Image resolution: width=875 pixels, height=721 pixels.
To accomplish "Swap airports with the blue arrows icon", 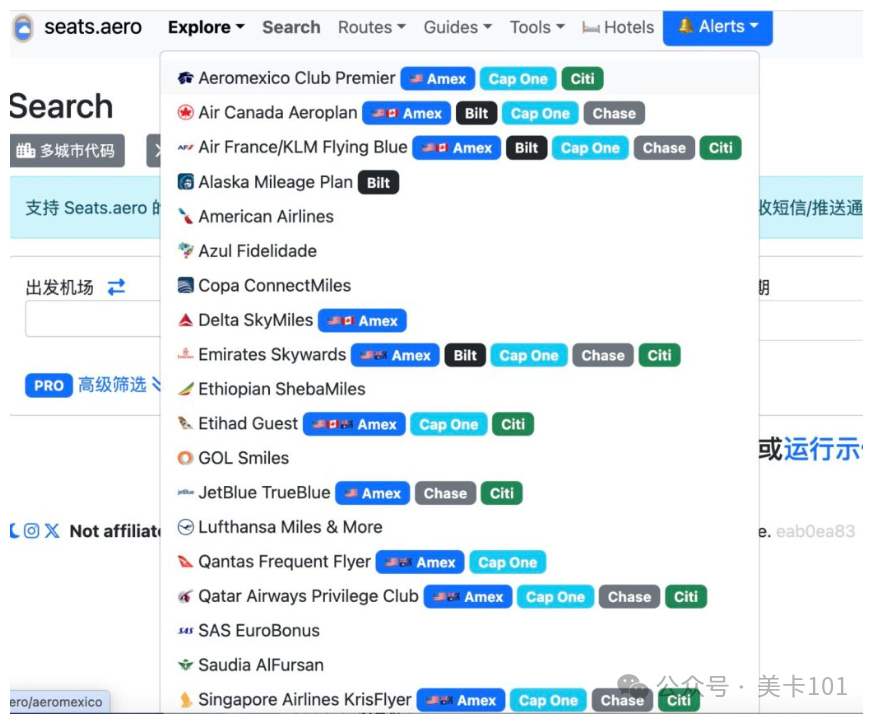I will (116, 287).
